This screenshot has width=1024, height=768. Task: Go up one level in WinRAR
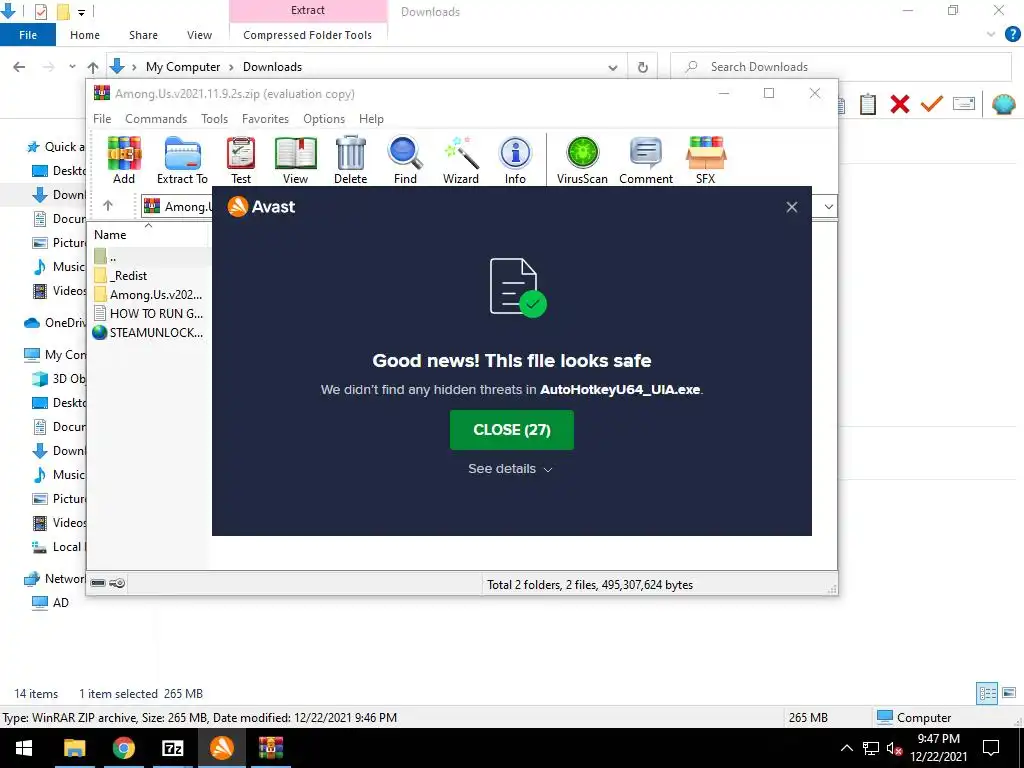[108, 206]
